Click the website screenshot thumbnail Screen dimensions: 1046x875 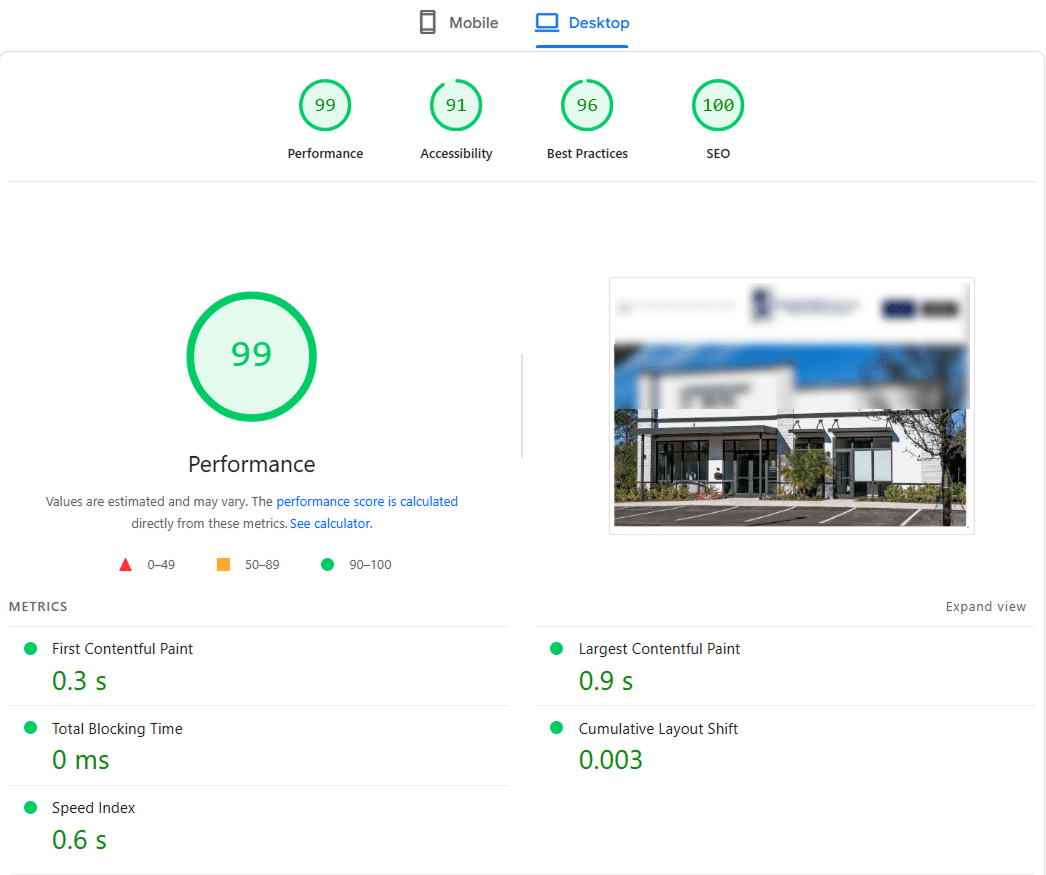tap(791, 405)
